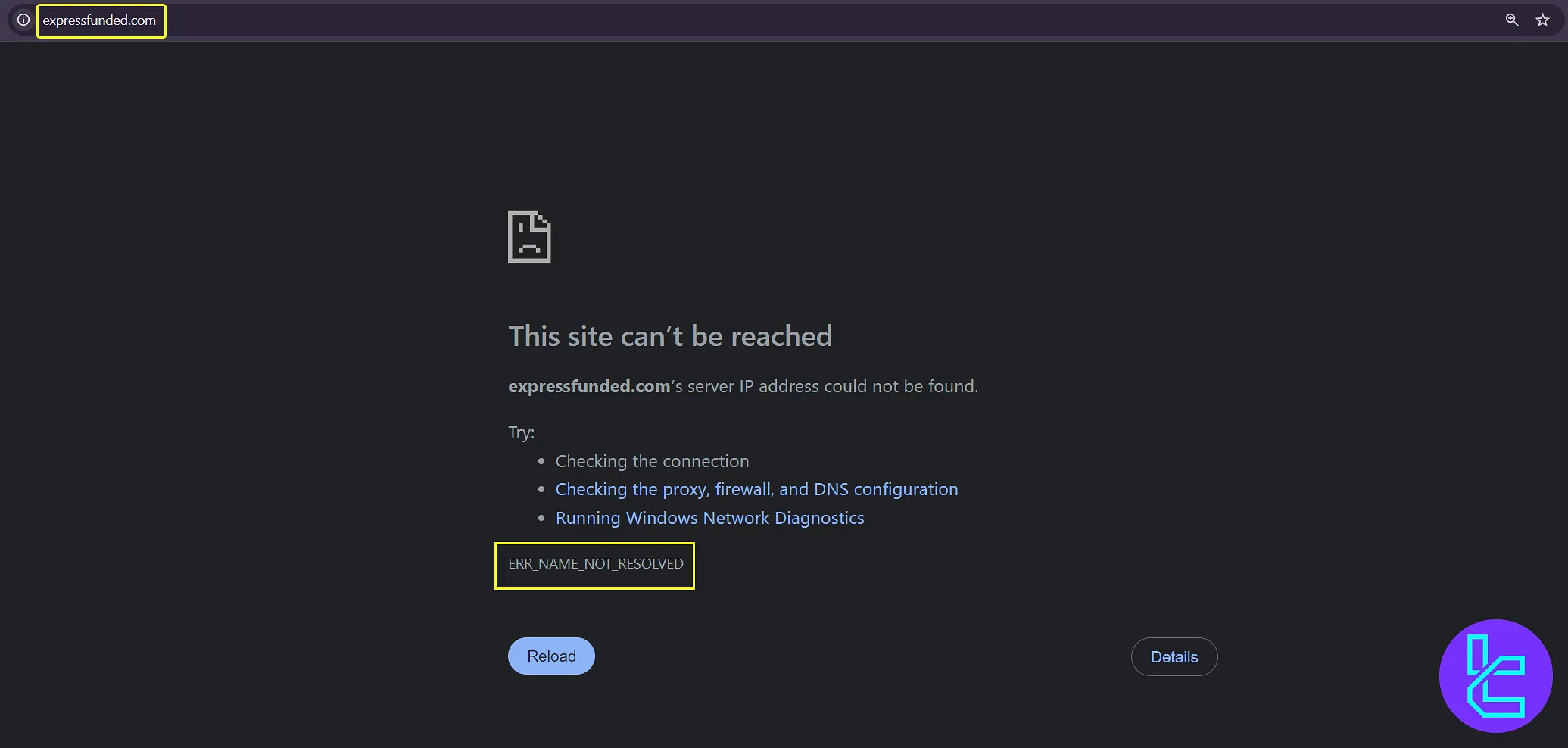Screen dimensions: 1568x748
Task: Click the sad page error icon
Action: click(x=528, y=236)
